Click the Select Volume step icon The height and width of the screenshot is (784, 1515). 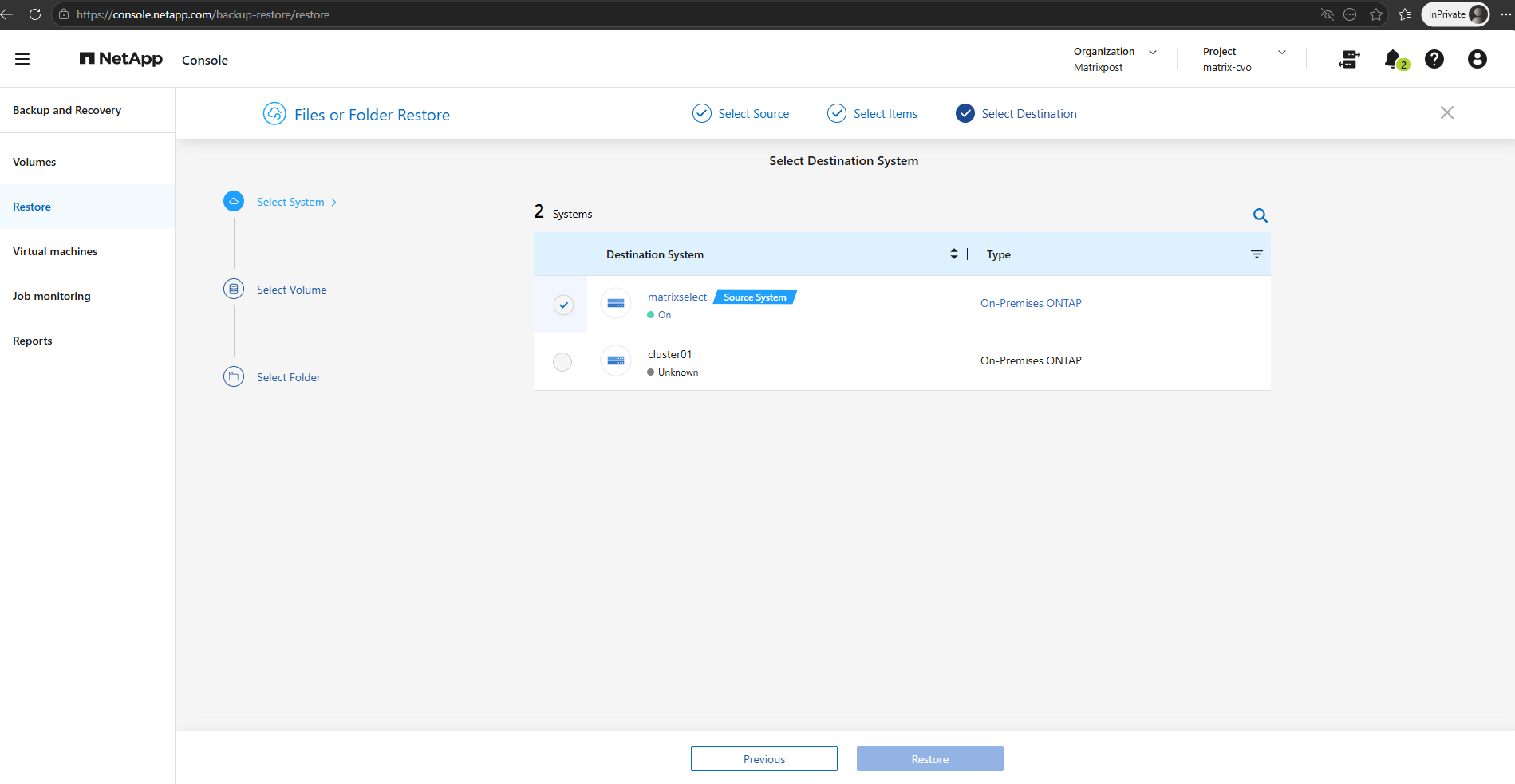coord(234,289)
